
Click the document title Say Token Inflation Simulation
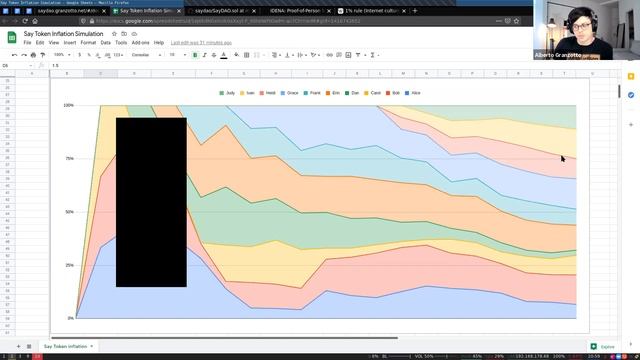coord(63,34)
